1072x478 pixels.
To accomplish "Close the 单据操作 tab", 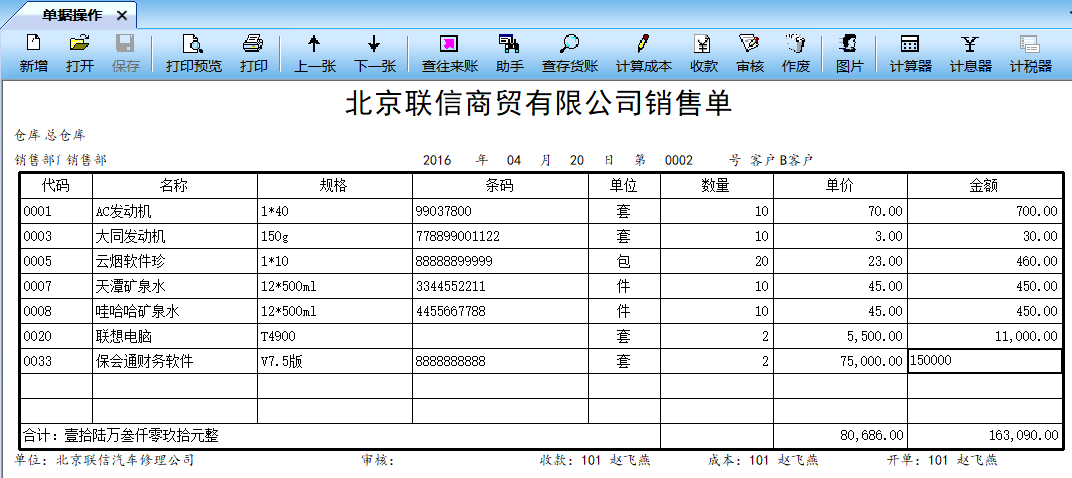I will pos(122,16).
